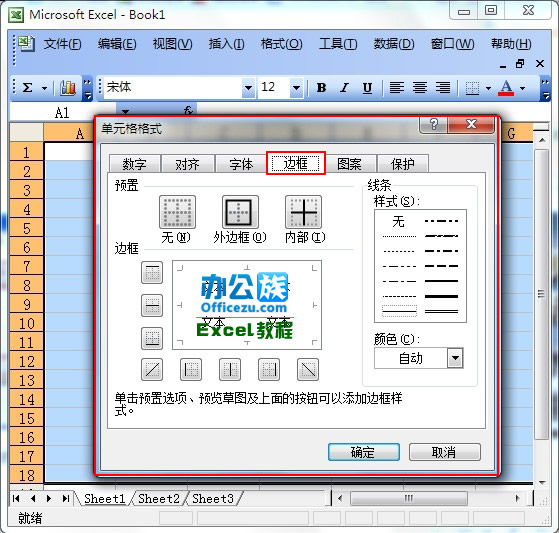Open the Sheet3 worksheet tab
The height and width of the screenshot is (533, 559).
point(212,498)
